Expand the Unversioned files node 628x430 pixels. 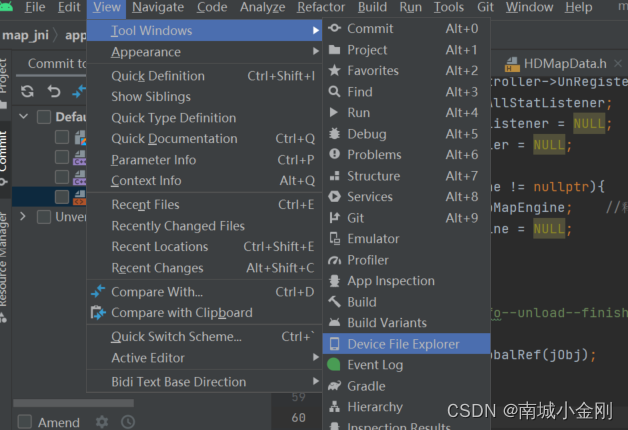click(23, 217)
